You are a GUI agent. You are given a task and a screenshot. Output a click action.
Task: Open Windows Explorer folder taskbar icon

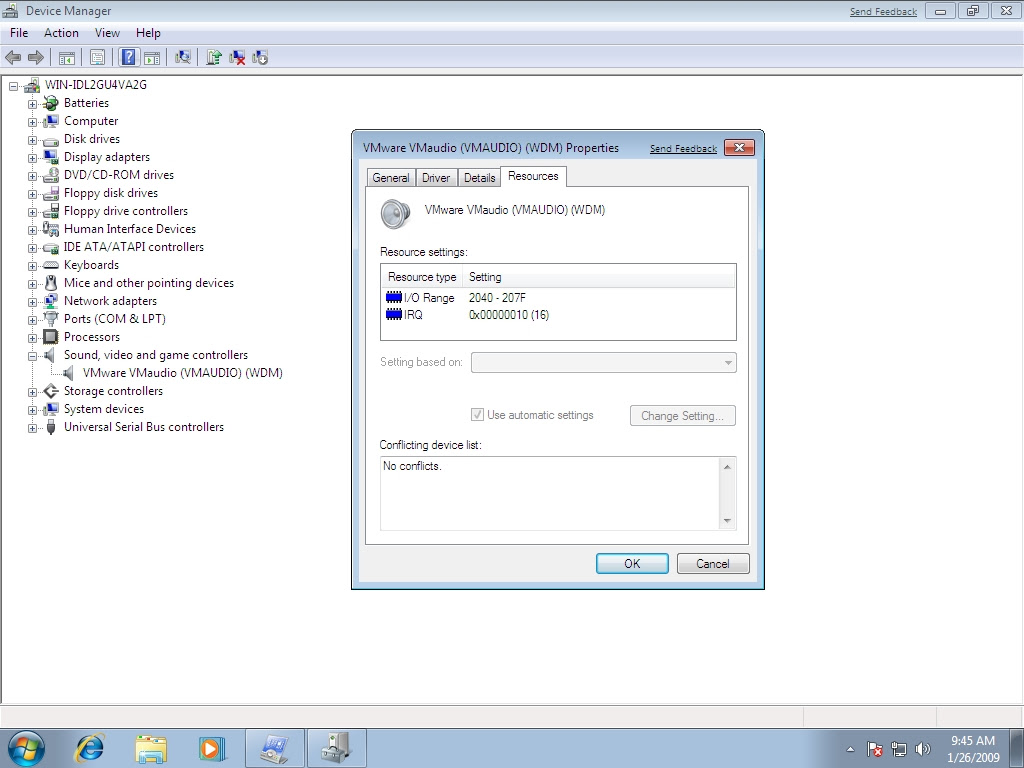151,748
